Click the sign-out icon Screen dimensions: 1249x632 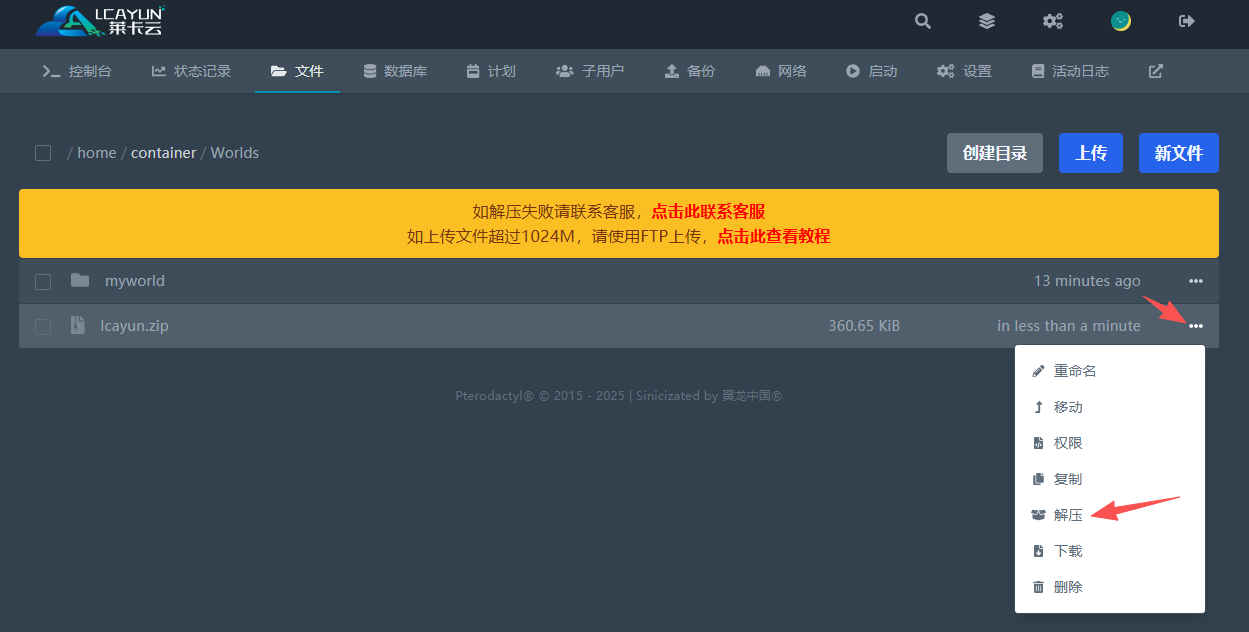tap(1187, 21)
